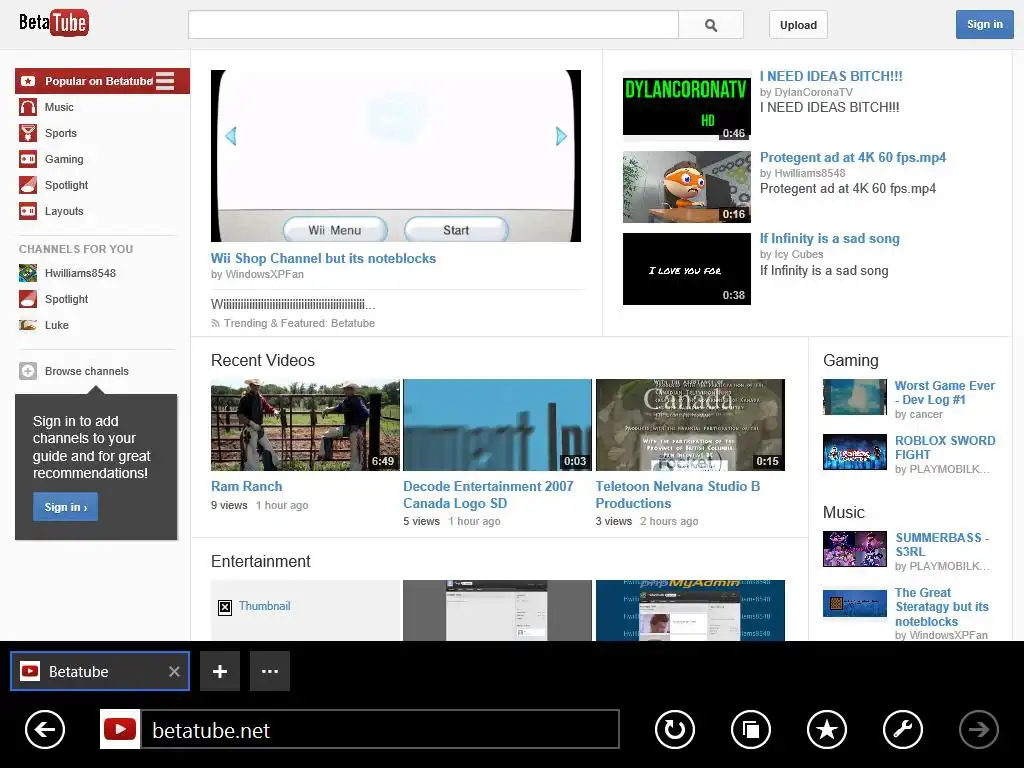Open the Gaming guide entry

coord(64,159)
